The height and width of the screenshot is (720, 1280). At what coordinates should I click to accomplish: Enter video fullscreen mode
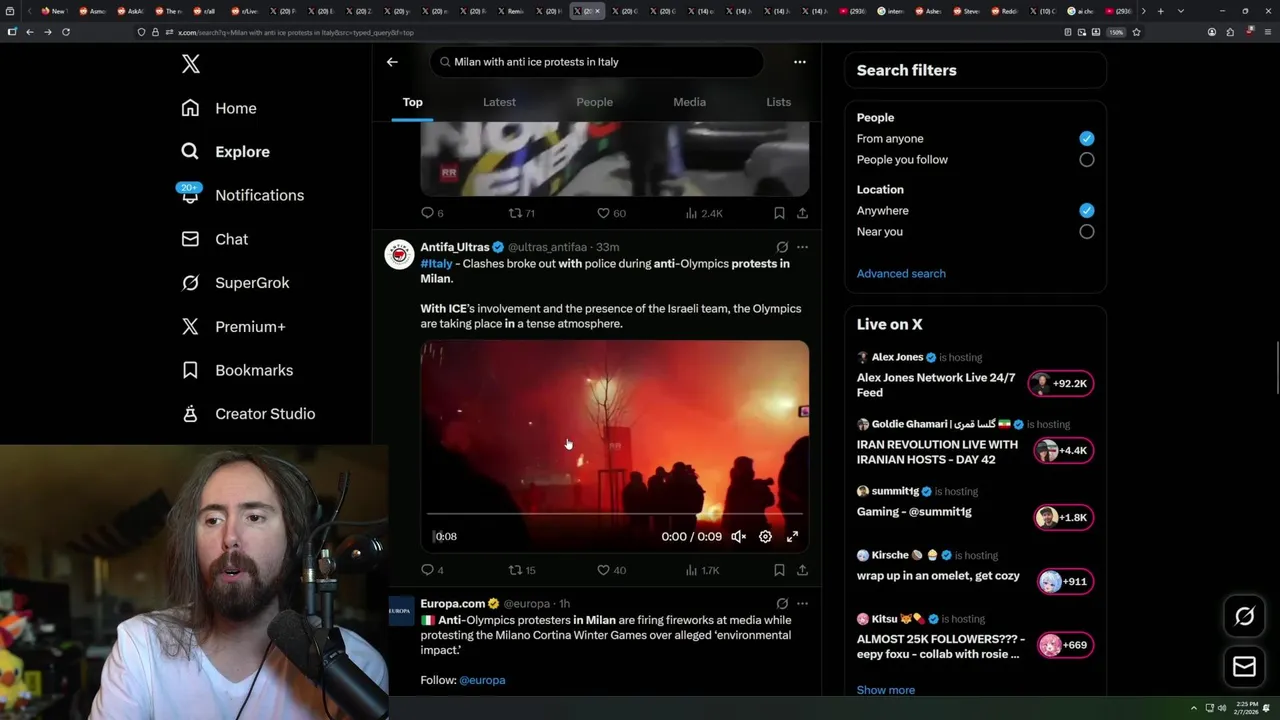pos(792,537)
